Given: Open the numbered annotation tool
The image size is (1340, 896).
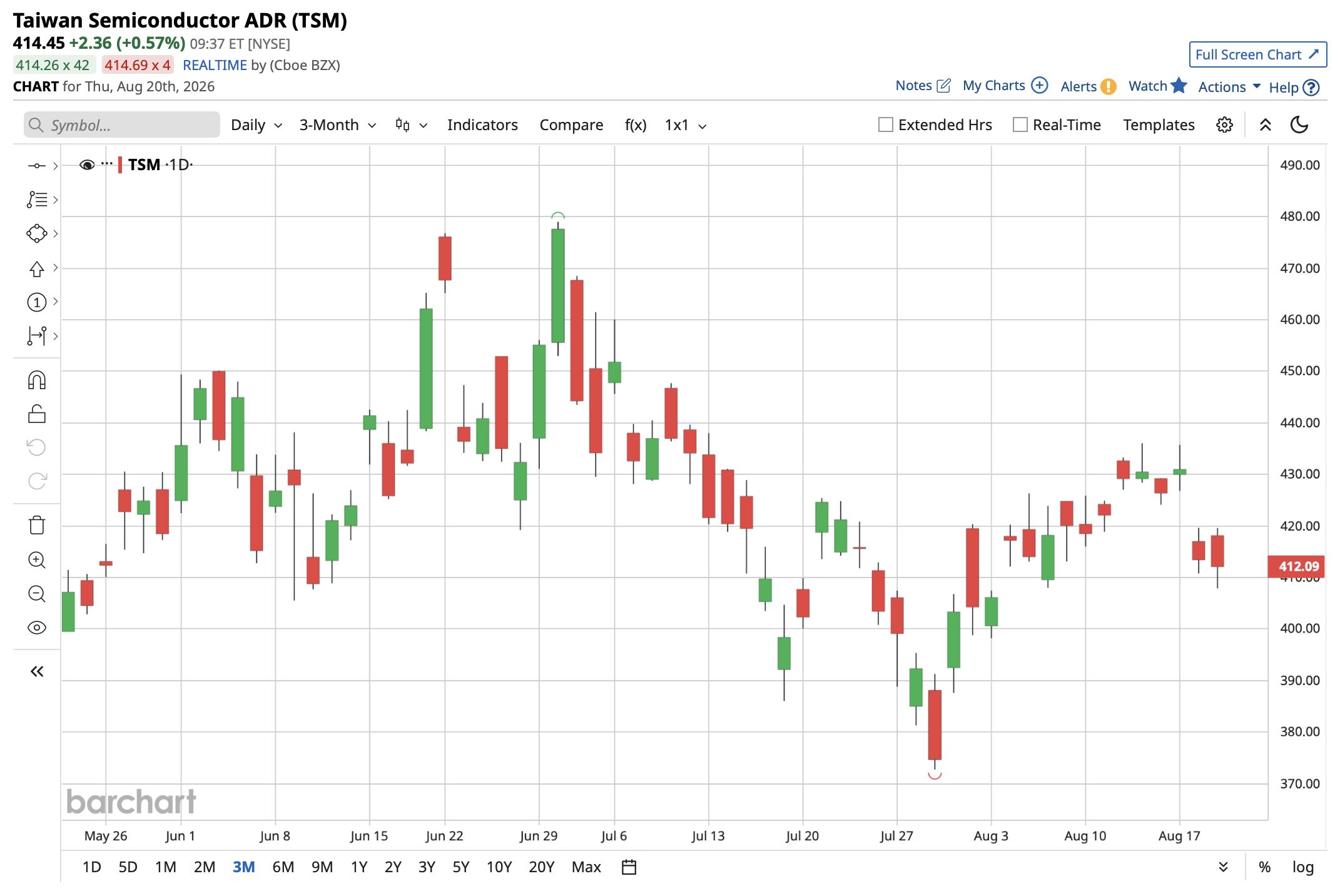Looking at the screenshot, I should click(36, 302).
